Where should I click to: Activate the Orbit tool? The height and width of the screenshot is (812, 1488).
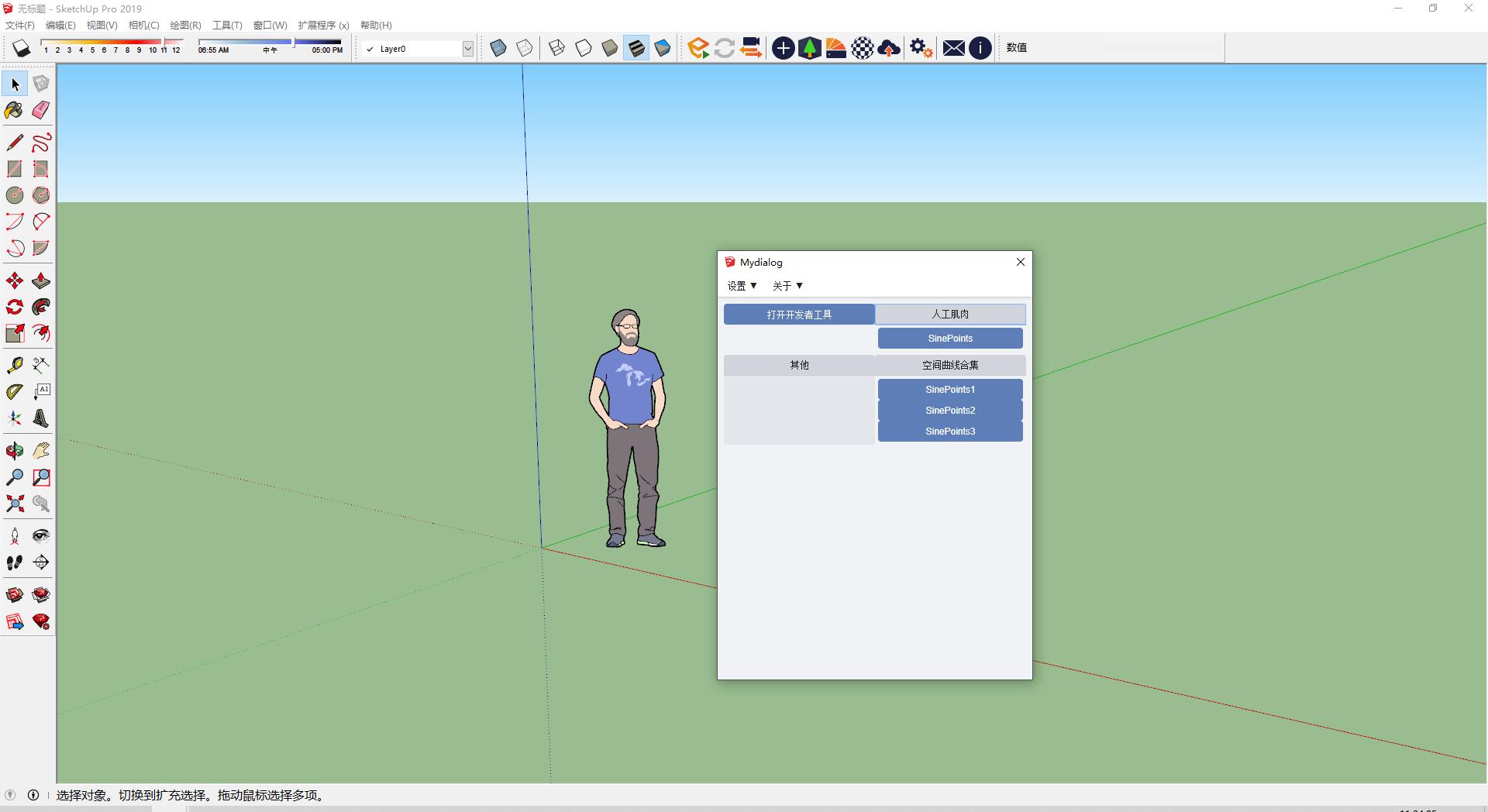coord(15,451)
